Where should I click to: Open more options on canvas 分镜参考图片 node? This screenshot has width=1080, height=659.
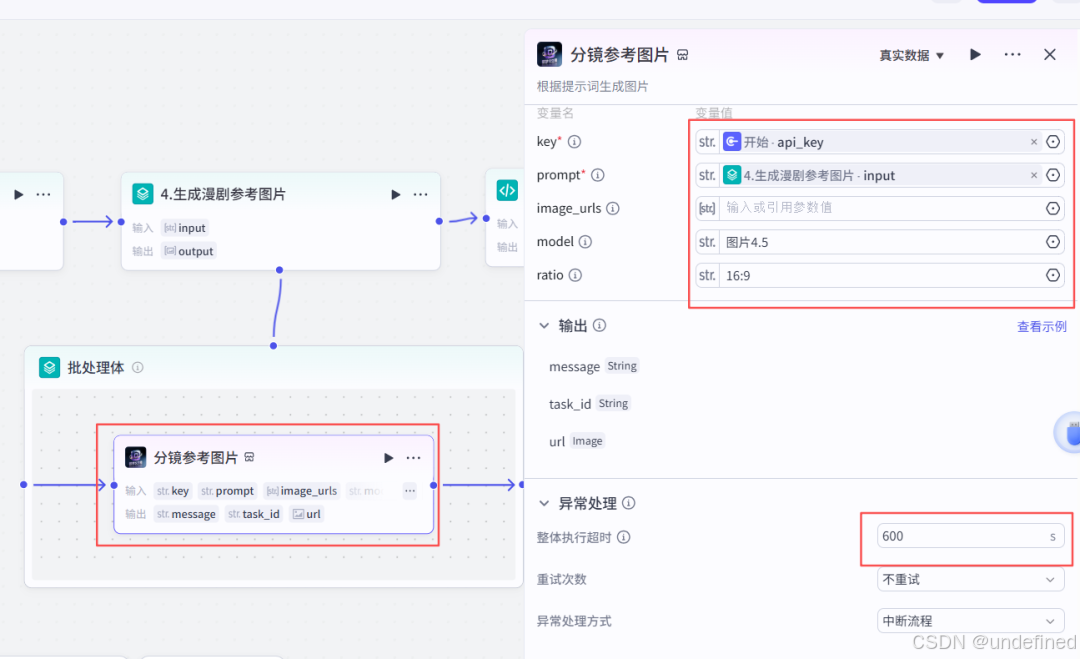(413, 458)
